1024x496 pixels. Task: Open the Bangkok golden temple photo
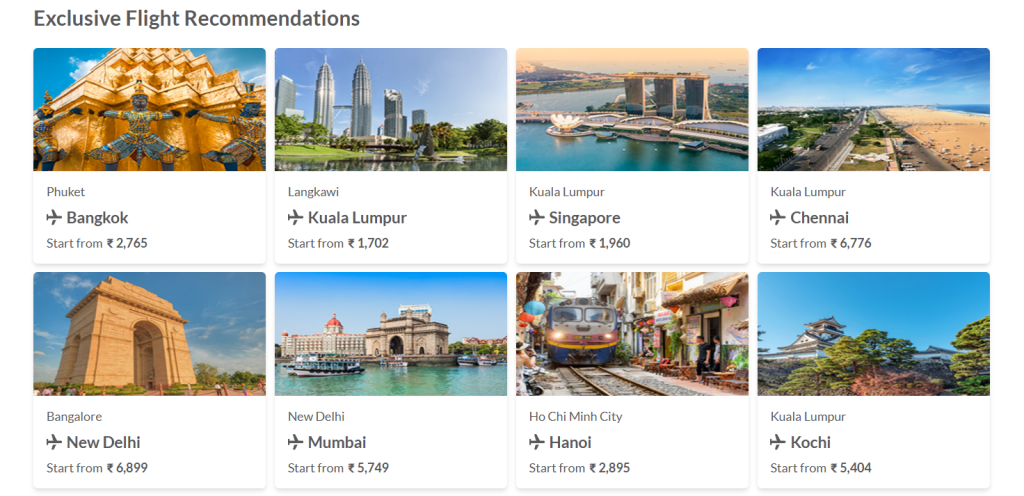149,110
